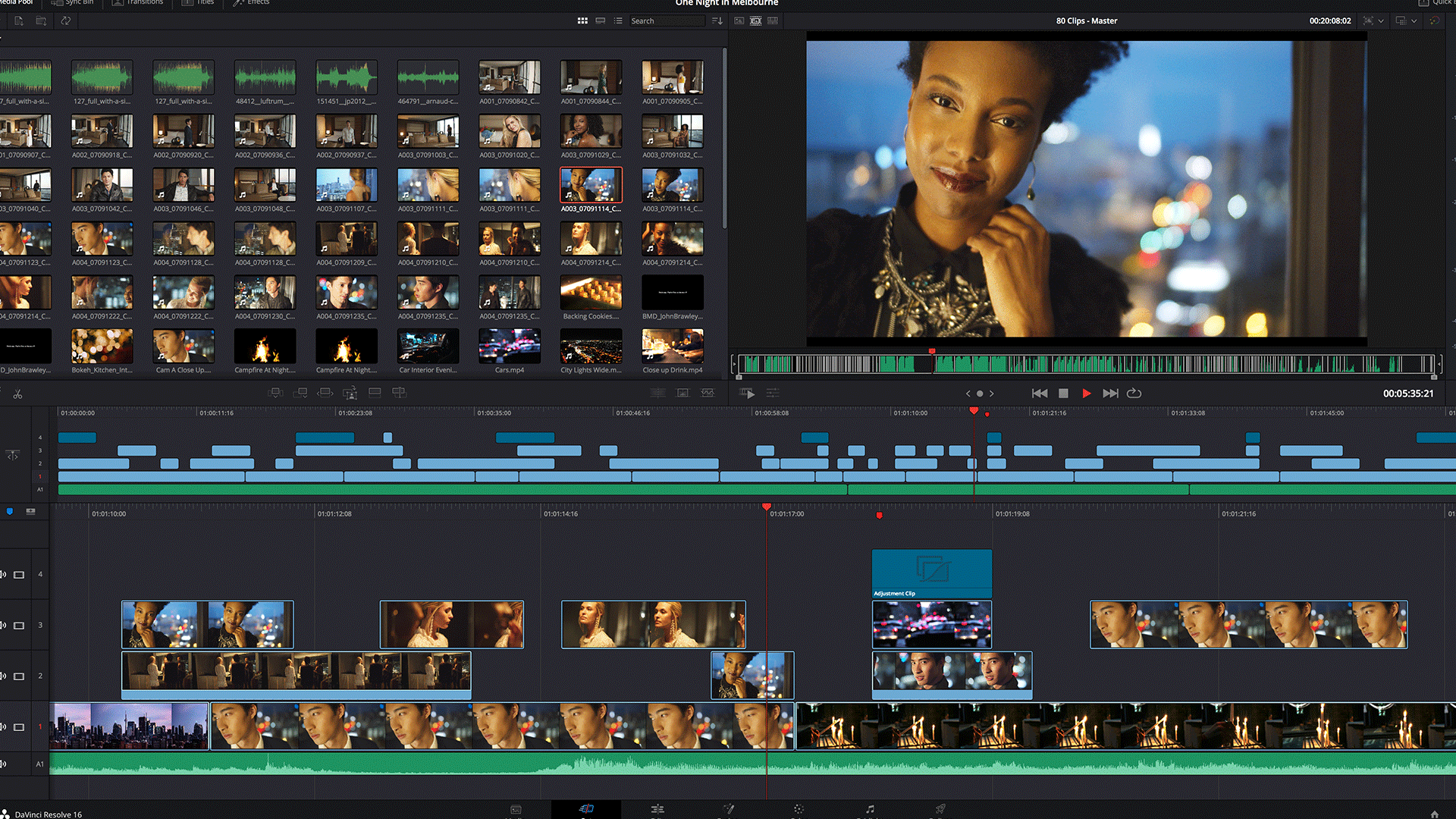This screenshot has height=819, width=1456.
Task: Jump to next marker arrow
Action: [x=991, y=394]
